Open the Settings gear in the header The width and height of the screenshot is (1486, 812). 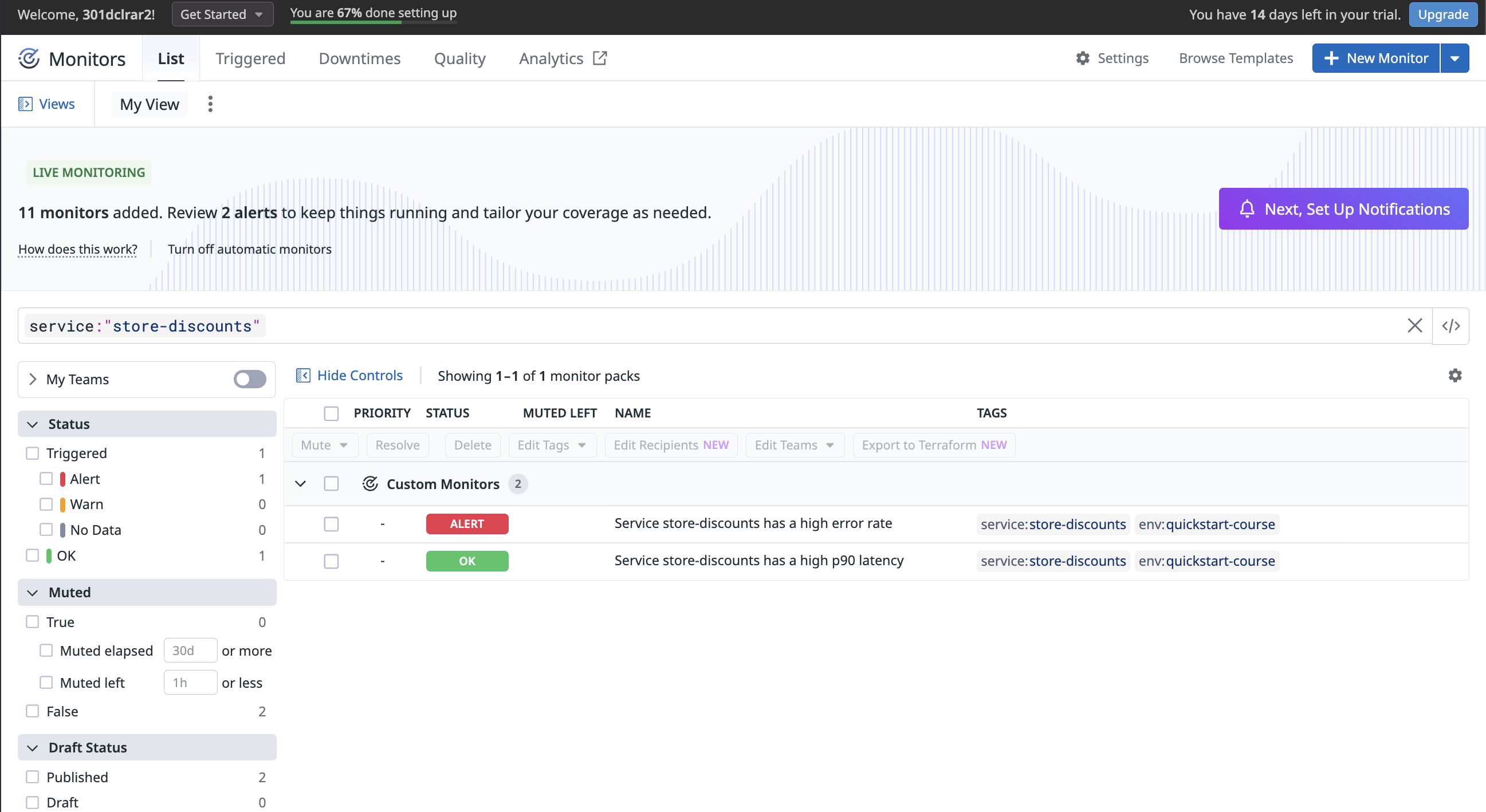(1083, 58)
